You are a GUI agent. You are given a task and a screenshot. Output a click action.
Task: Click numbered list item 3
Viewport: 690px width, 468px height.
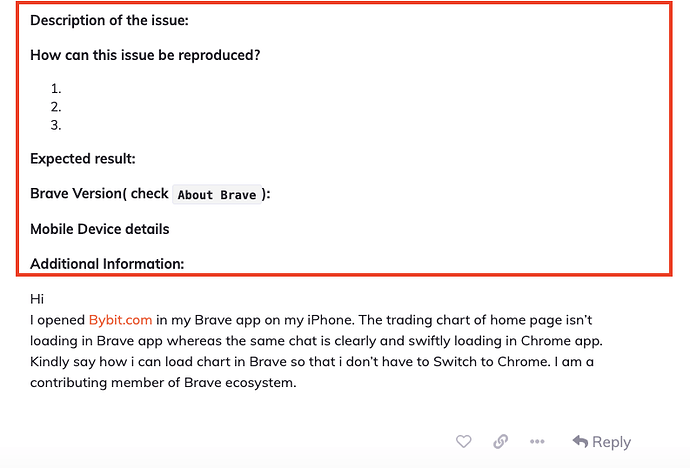click(x=56, y=125)
